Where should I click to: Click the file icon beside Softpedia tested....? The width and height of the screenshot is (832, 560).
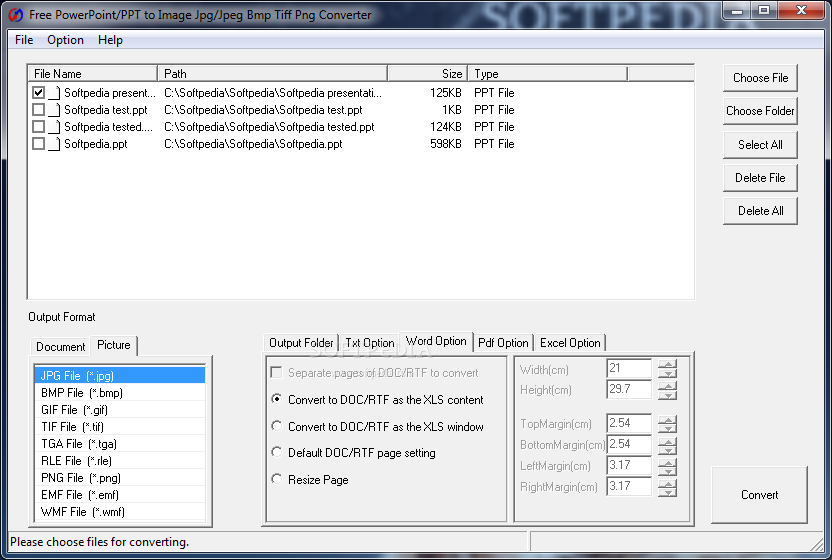click(54, 127)
